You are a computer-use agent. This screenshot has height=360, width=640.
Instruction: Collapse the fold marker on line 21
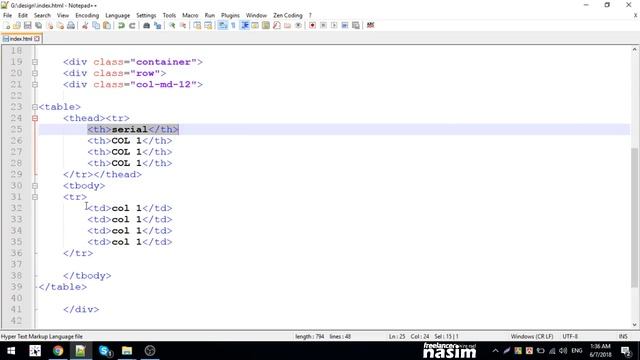coord(35,84)
